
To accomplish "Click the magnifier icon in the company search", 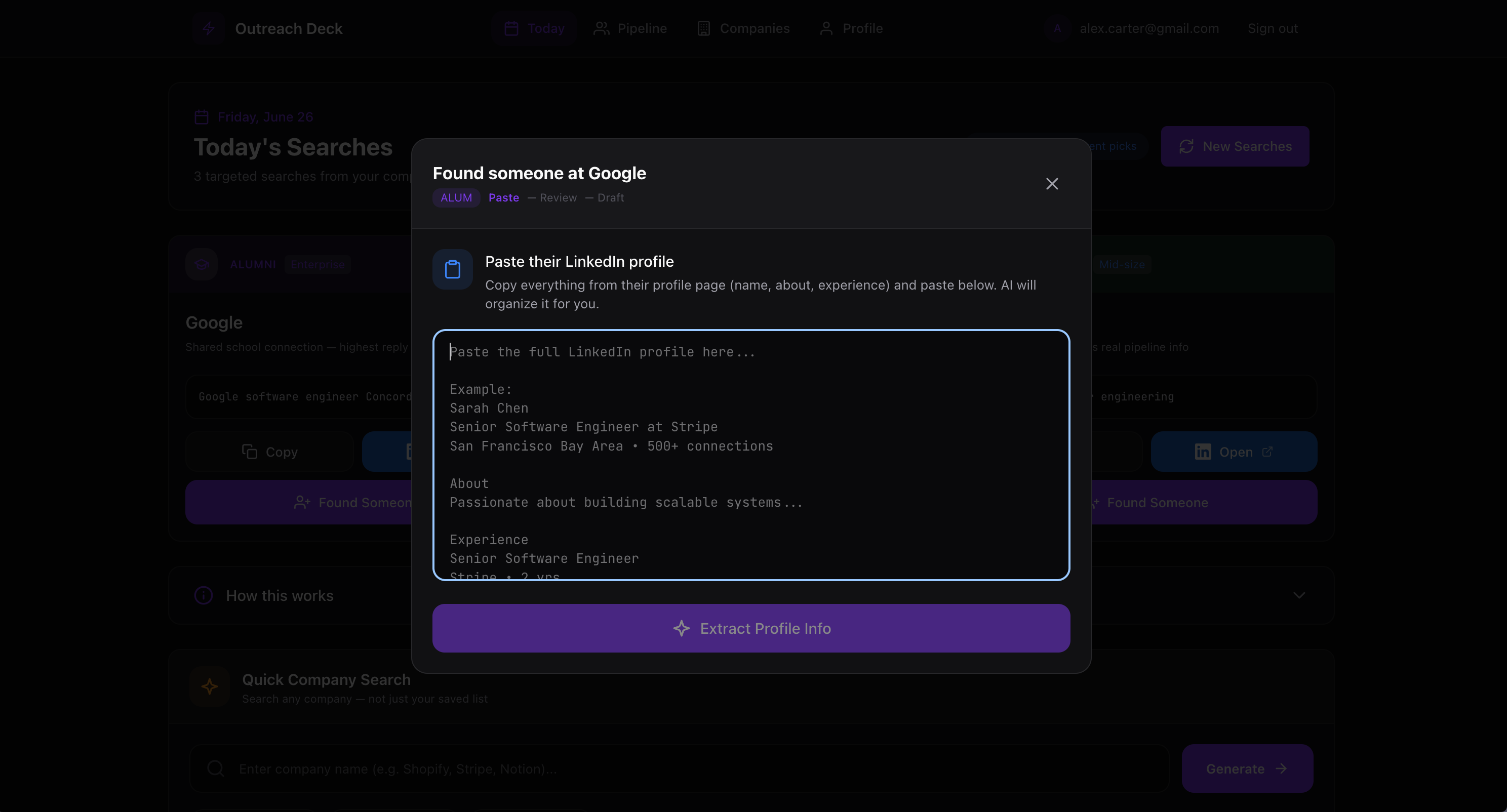I will (x=216, y=768).
